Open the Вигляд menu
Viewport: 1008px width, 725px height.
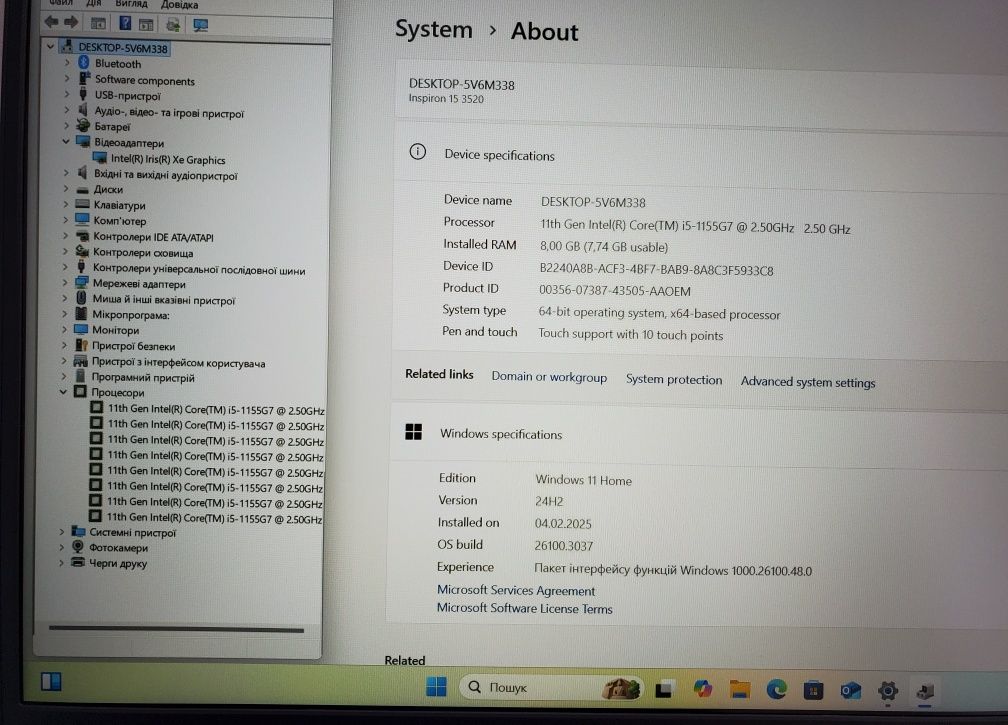coord(131,4)
